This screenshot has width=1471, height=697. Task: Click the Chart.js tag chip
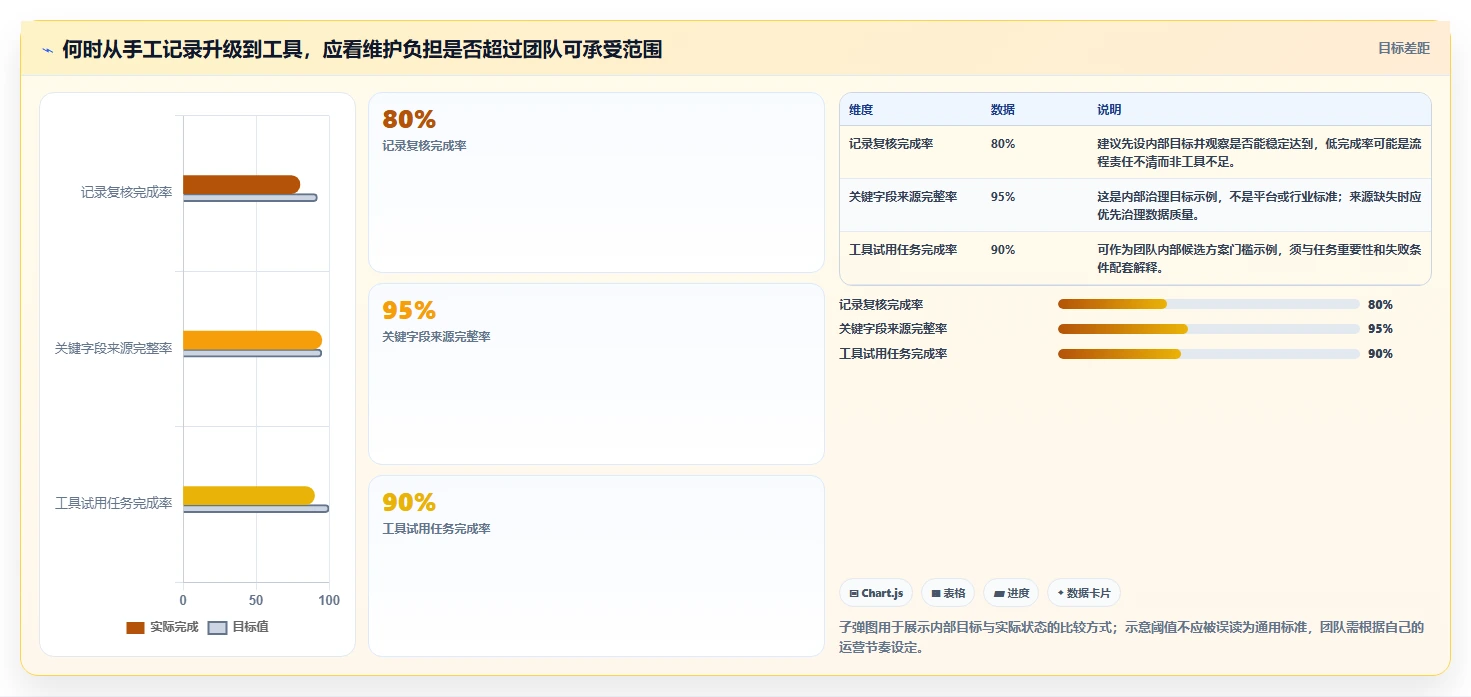[876, 593]
